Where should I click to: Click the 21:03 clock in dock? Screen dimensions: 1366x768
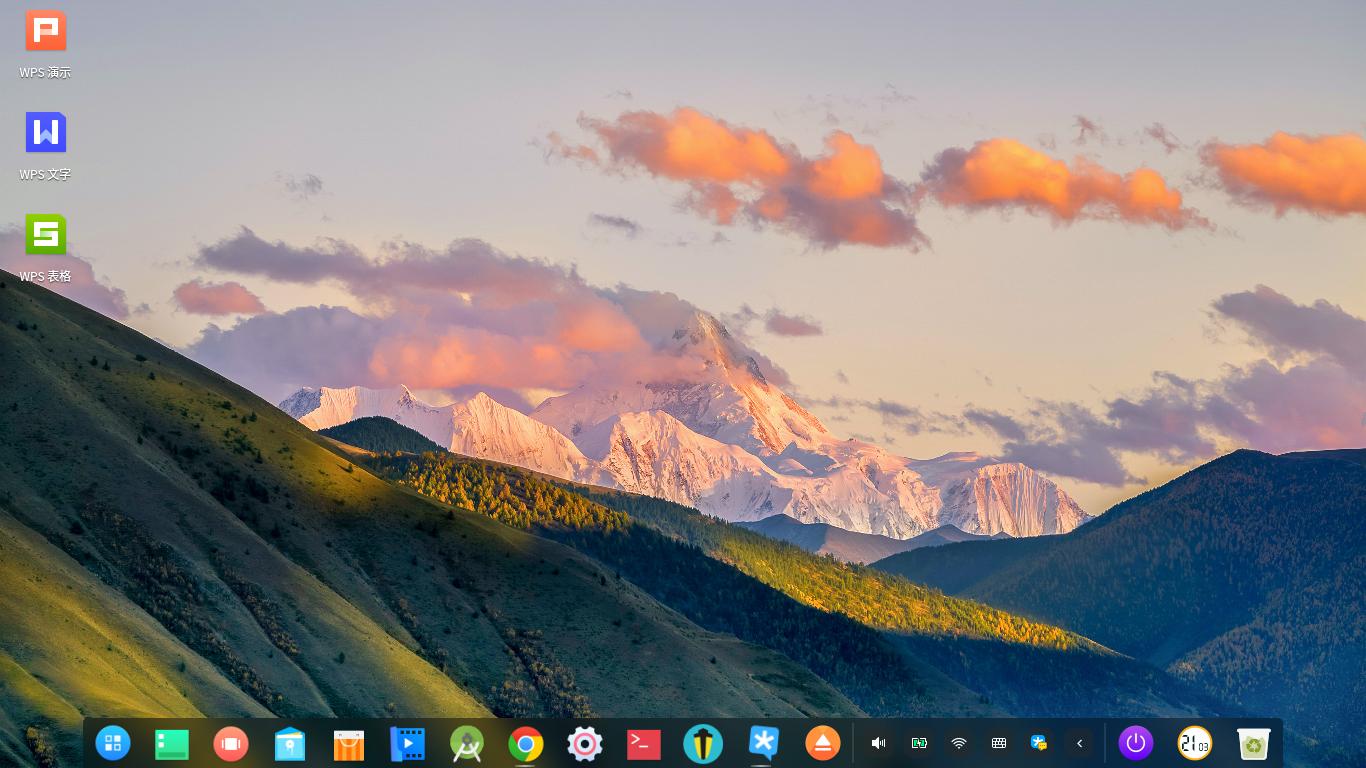click(1195, 743)
